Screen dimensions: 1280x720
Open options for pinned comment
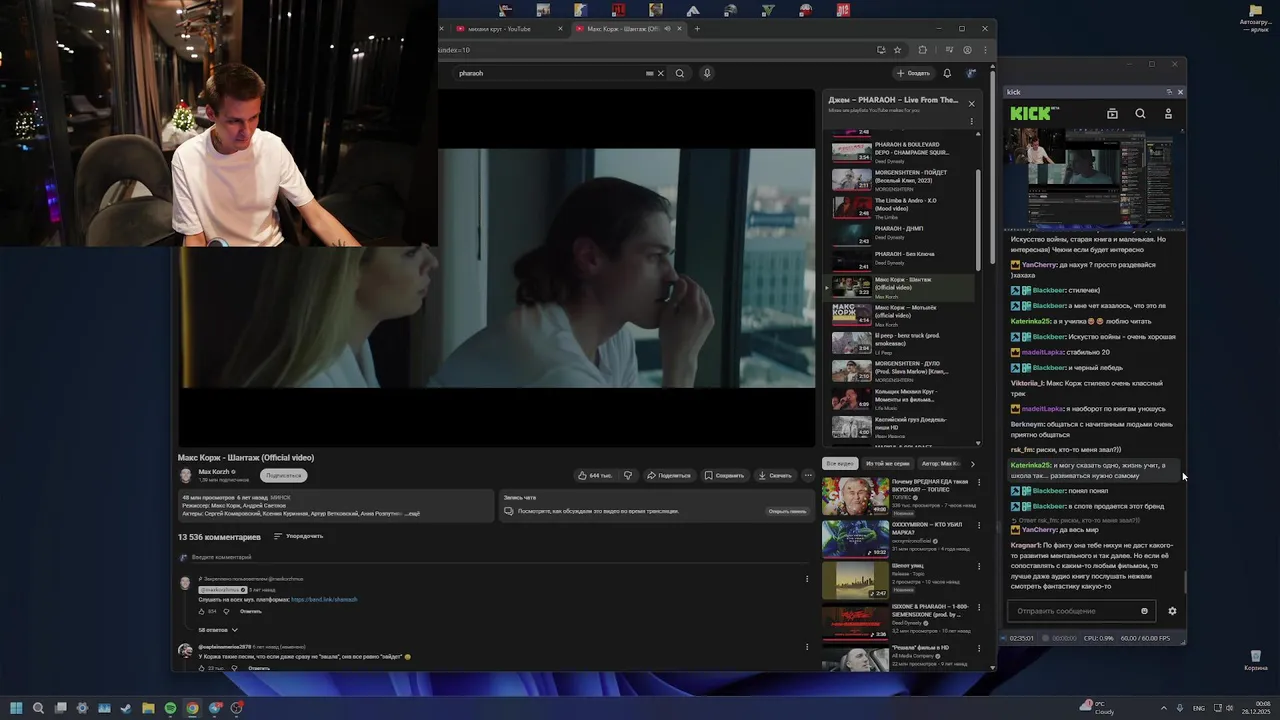point(807,579)
